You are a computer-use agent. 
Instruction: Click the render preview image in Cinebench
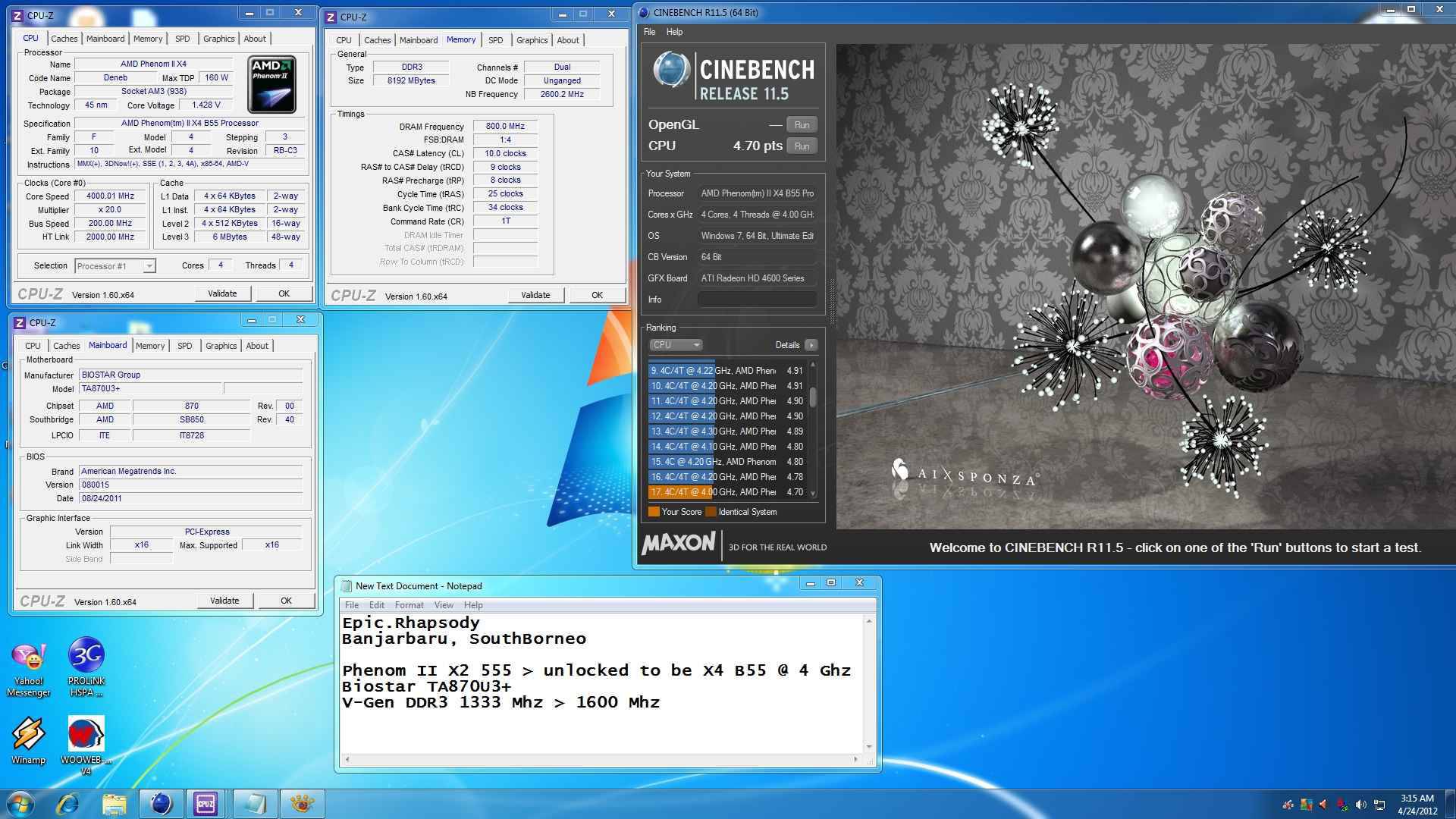1145,286
